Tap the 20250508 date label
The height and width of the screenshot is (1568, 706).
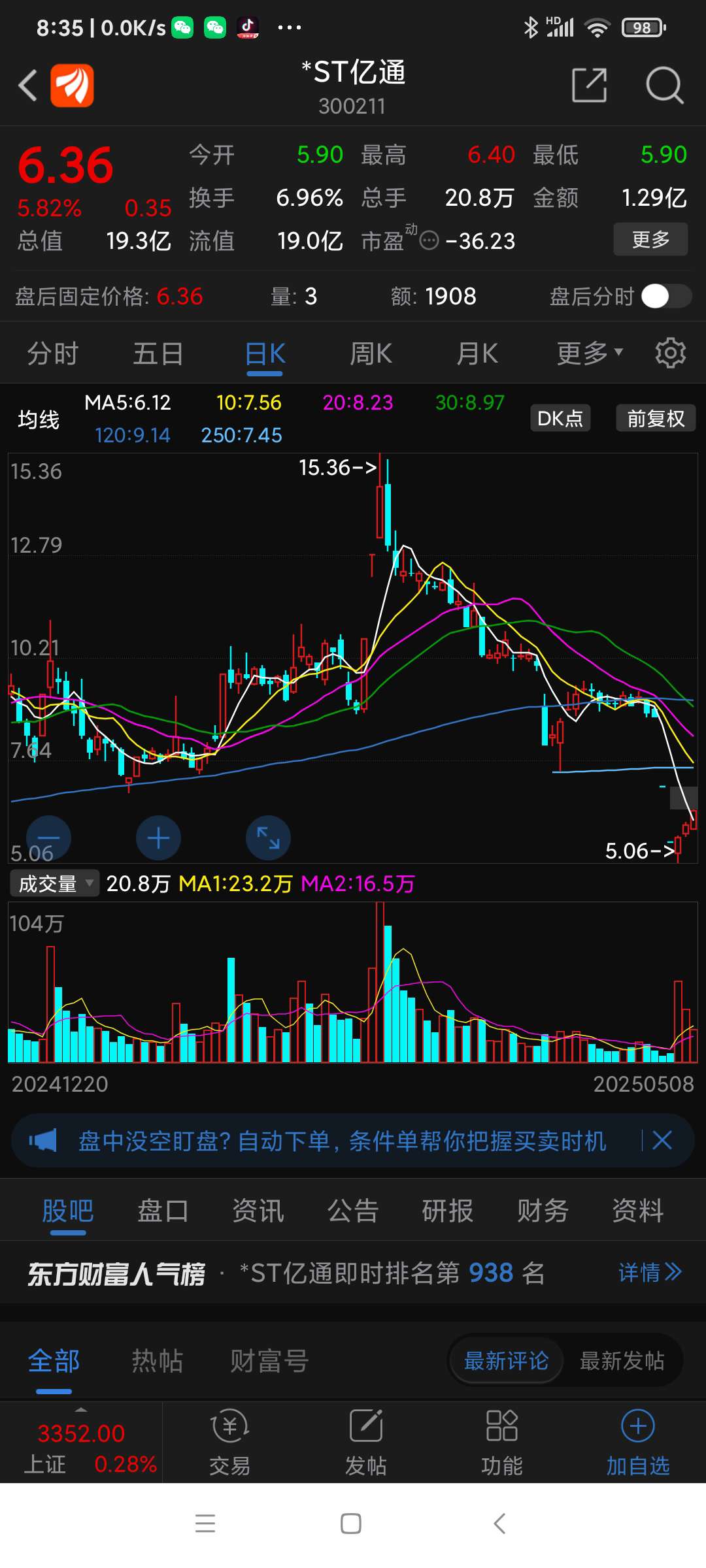click(643, 1084)
